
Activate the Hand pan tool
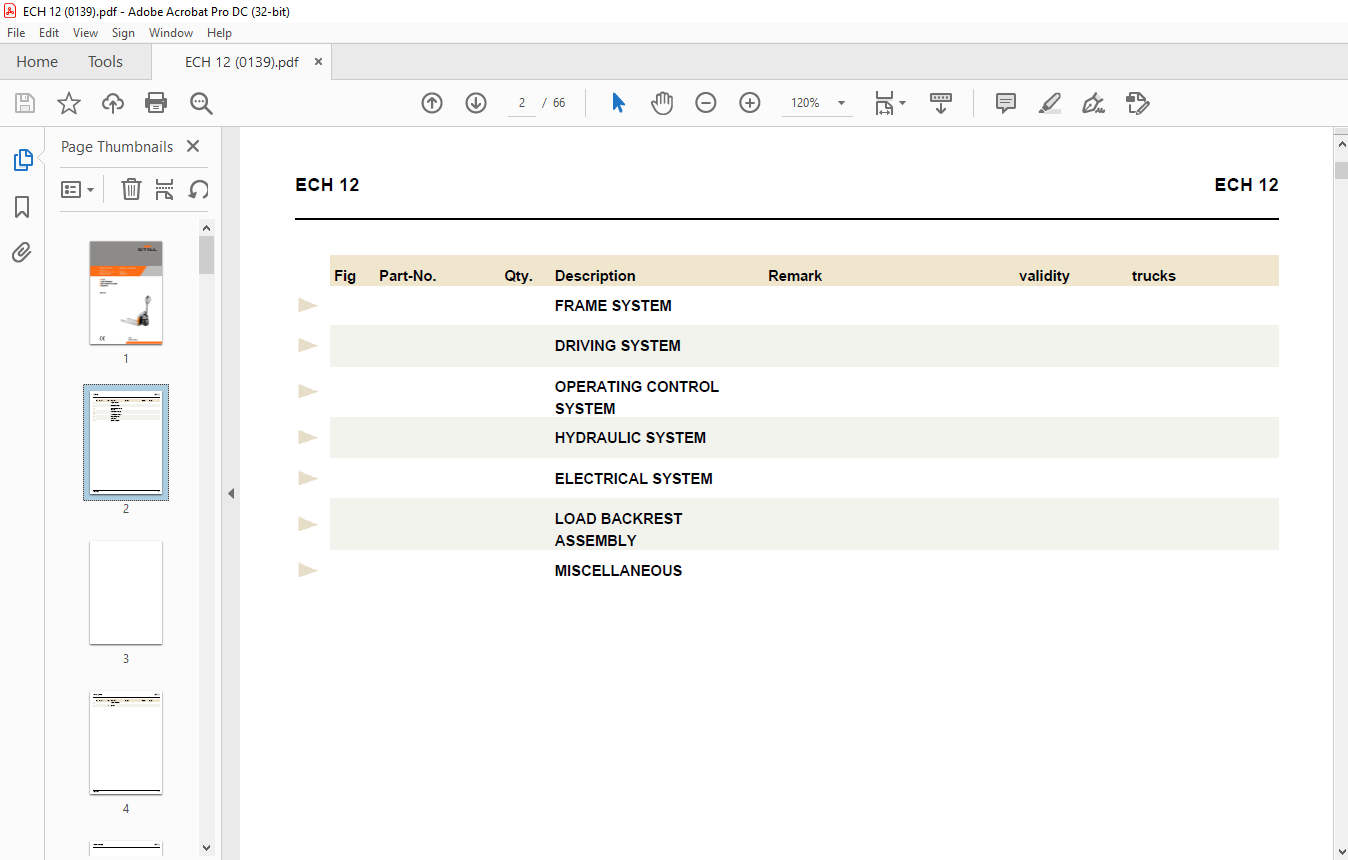click(662, 103)
